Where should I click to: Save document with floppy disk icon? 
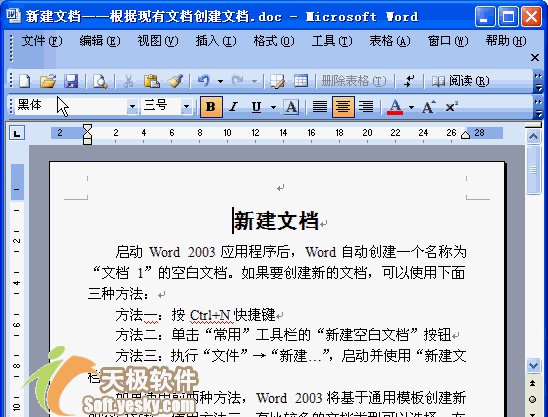[x=71, y=81]
